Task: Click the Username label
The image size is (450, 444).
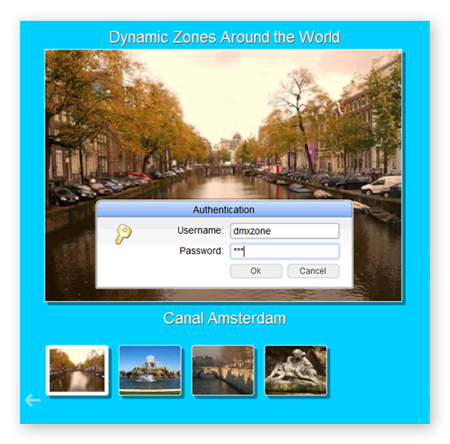Action: pos(200,230)
